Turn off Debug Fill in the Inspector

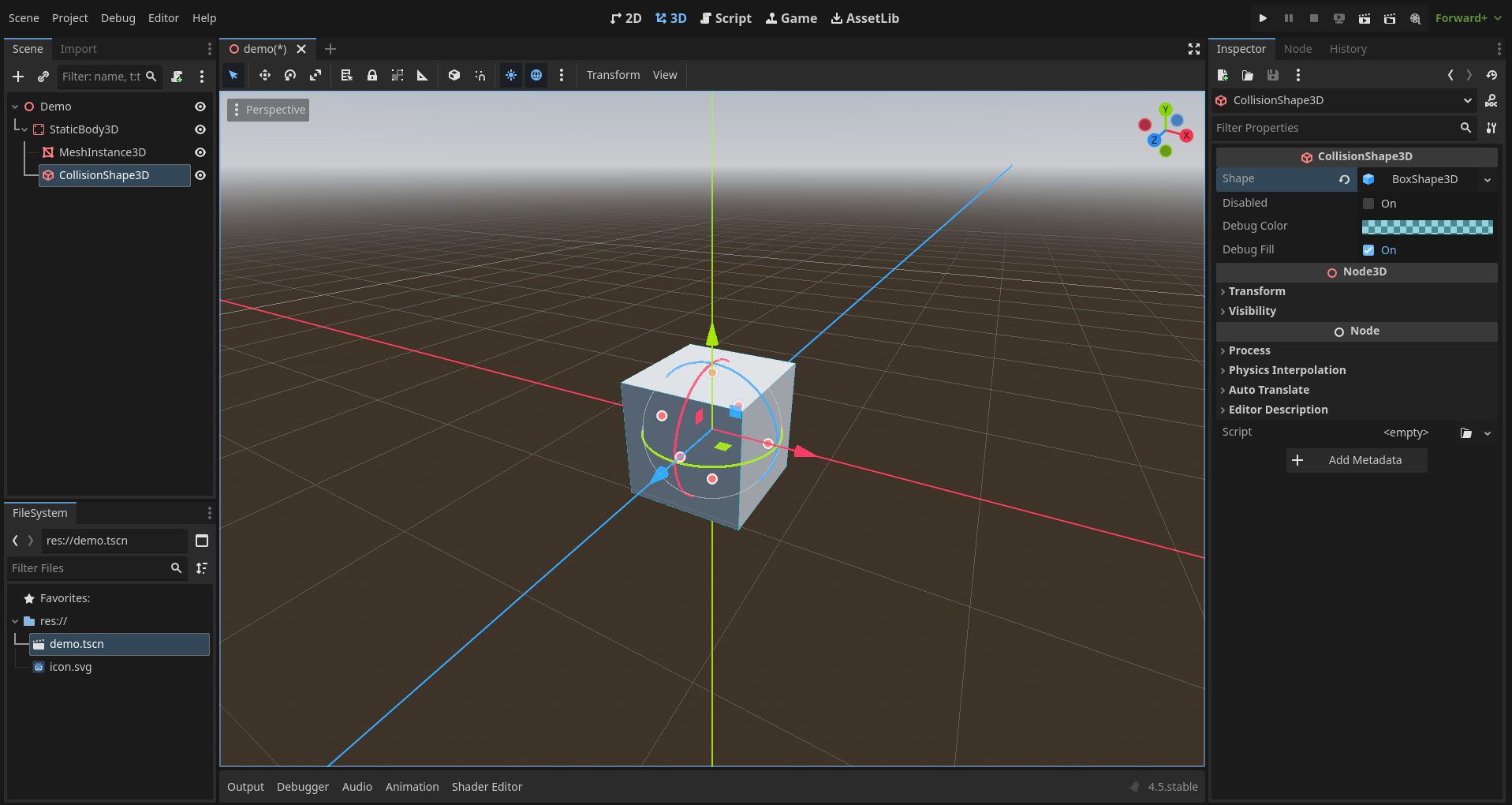(x=1369, y=250)
